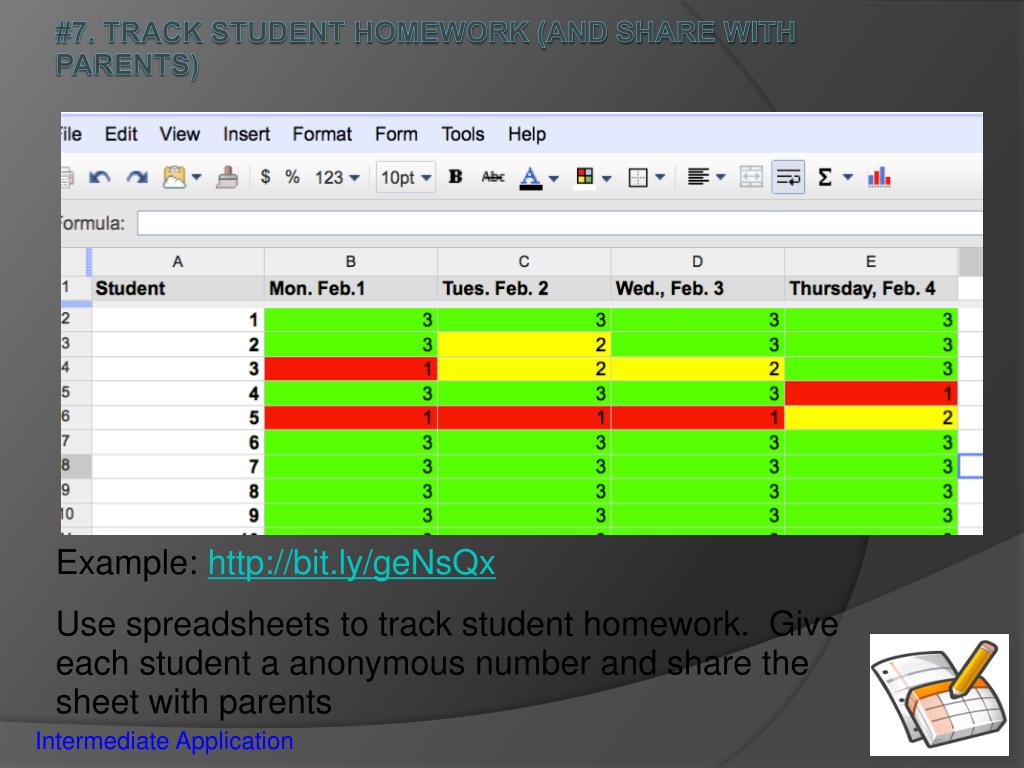Select column D header
Screen dimensions: 1024x768
pos(697,261)
